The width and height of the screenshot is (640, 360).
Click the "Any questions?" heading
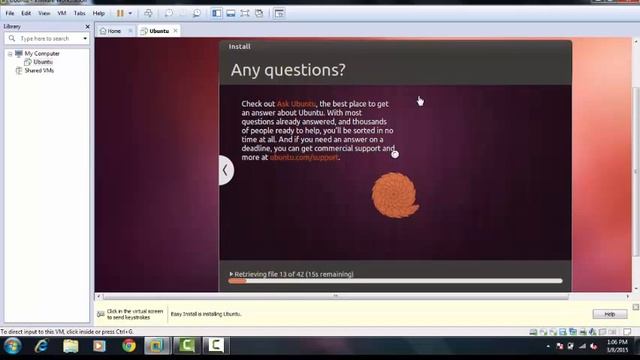(x=288, y=70)
